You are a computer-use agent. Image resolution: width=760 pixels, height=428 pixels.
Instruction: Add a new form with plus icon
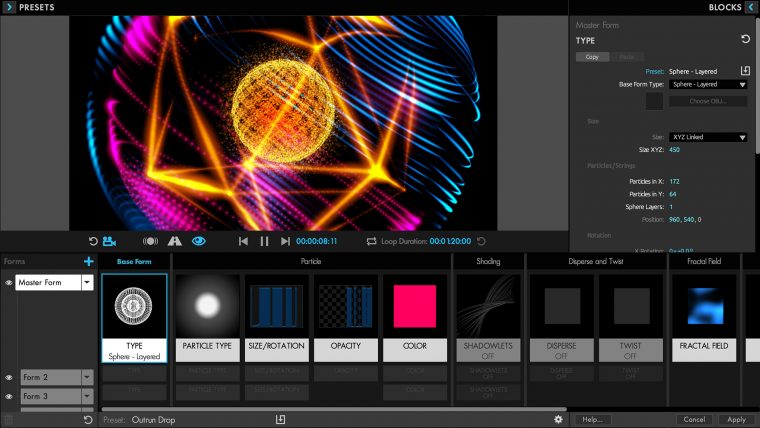click(88, 262)
